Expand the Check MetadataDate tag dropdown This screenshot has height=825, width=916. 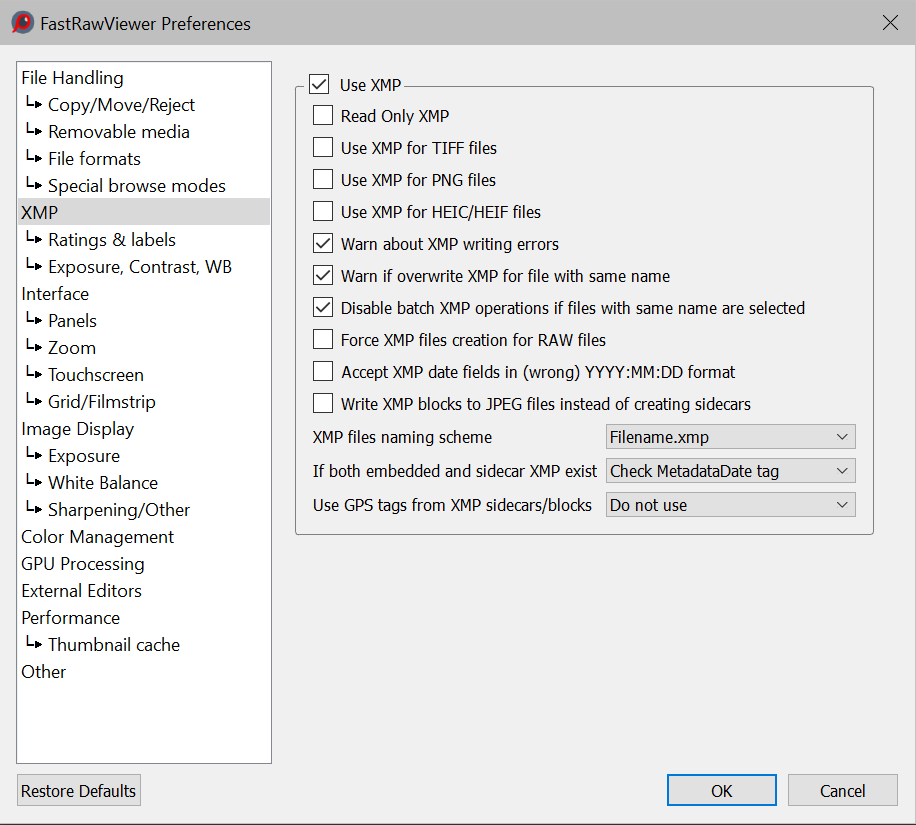point(731,471)
